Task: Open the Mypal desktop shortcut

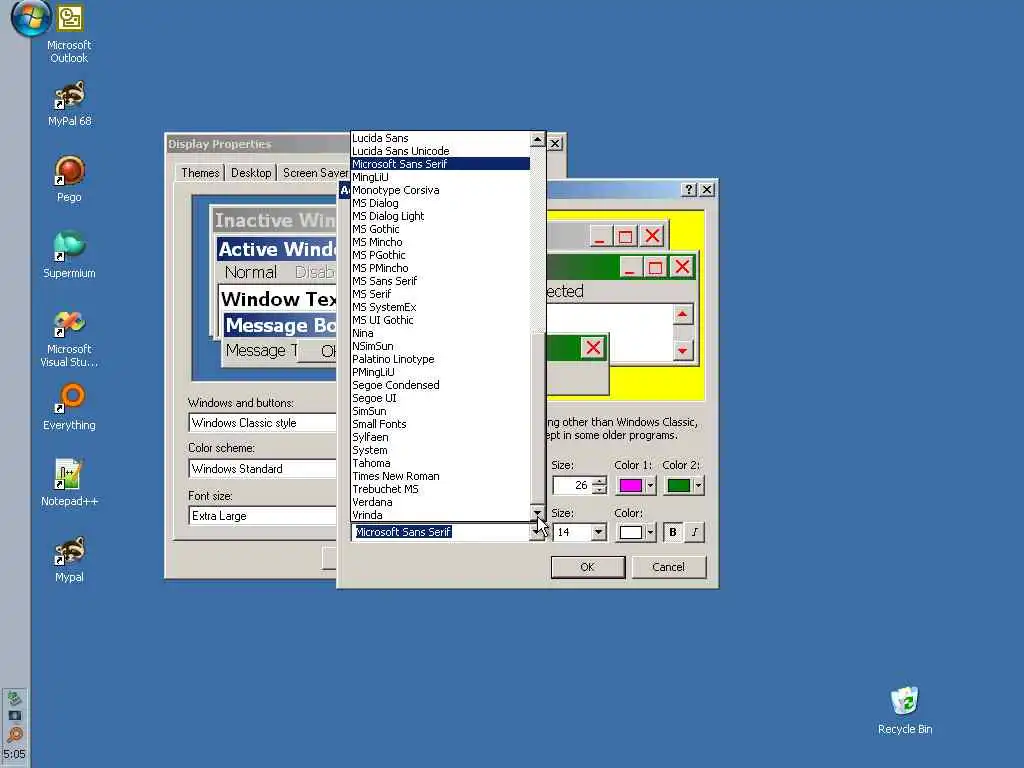Action: [69, 560]
